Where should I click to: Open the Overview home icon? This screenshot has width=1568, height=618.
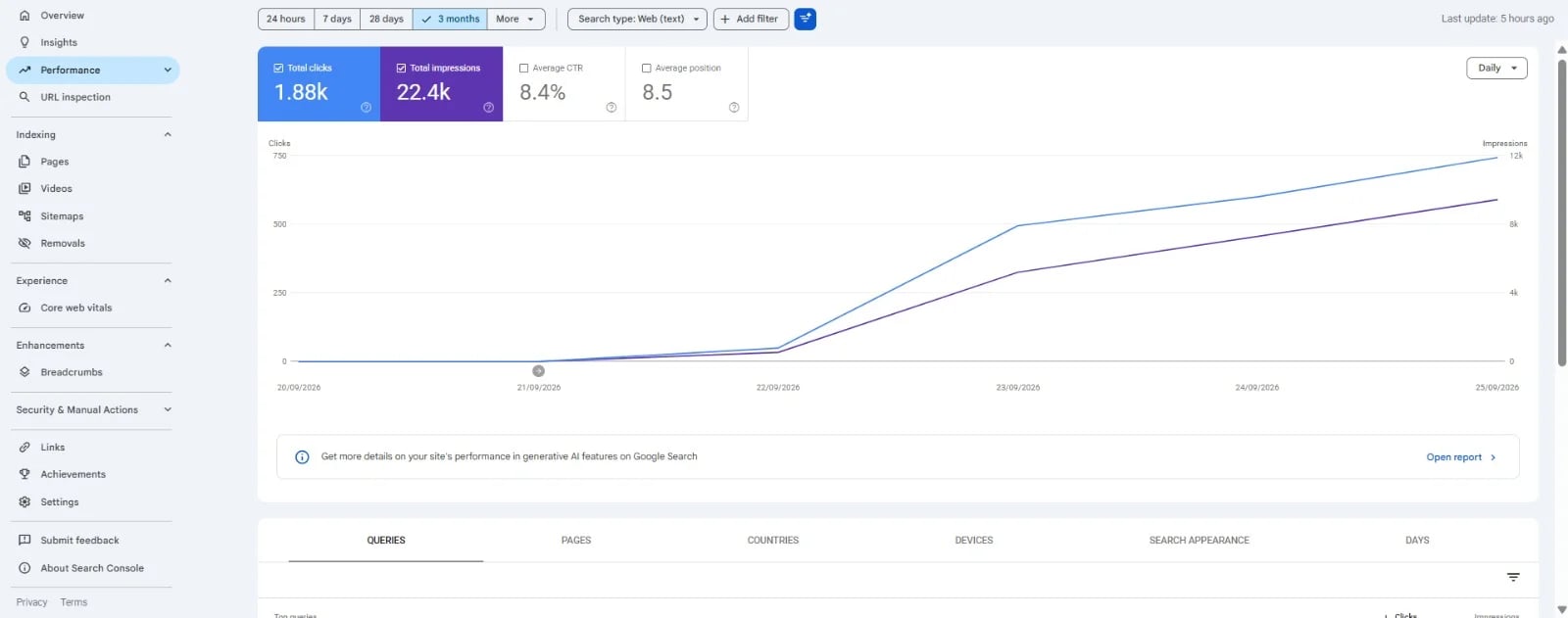(x=24, y=16)
